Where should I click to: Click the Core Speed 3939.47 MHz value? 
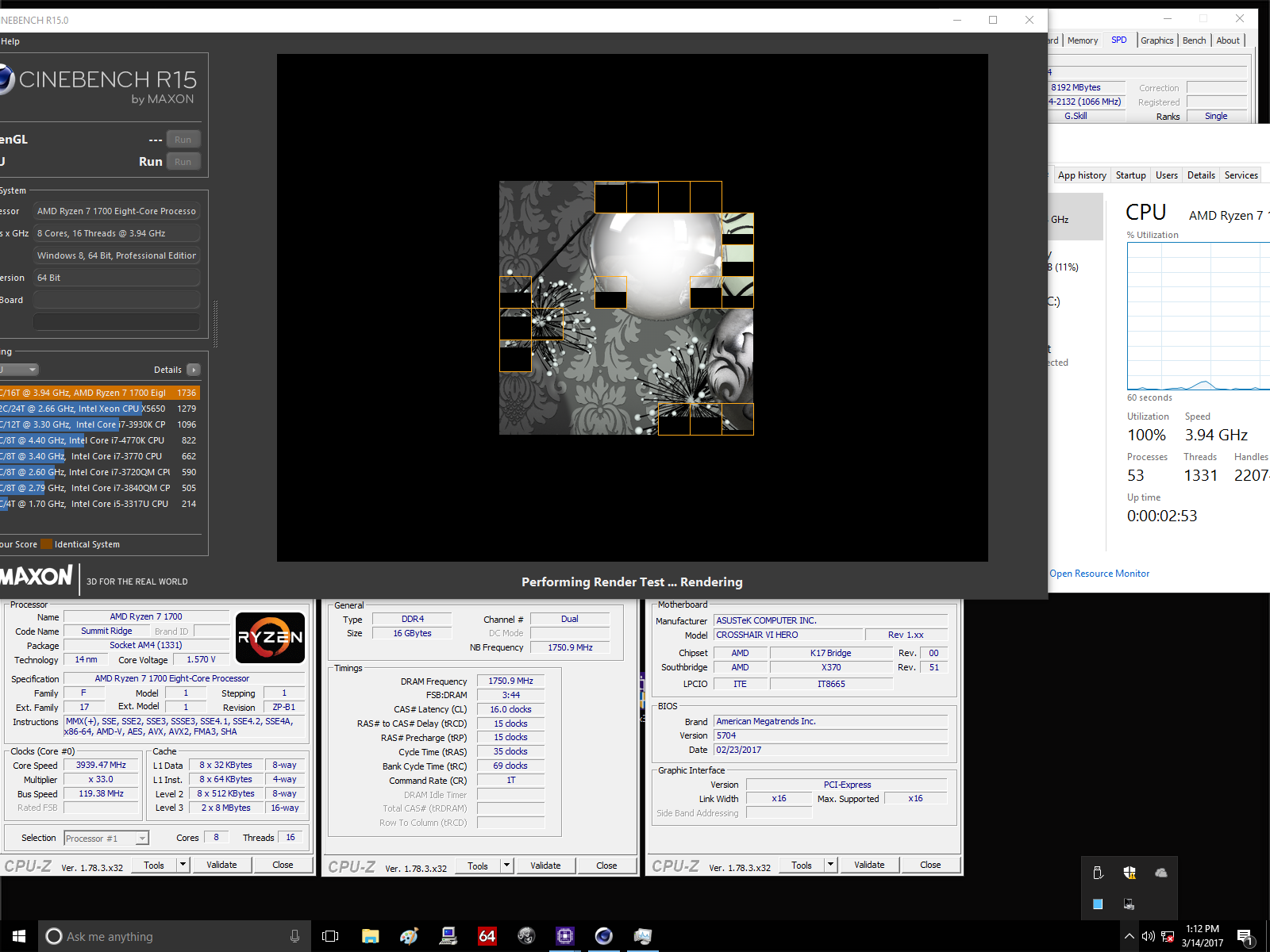click(101, 766)
